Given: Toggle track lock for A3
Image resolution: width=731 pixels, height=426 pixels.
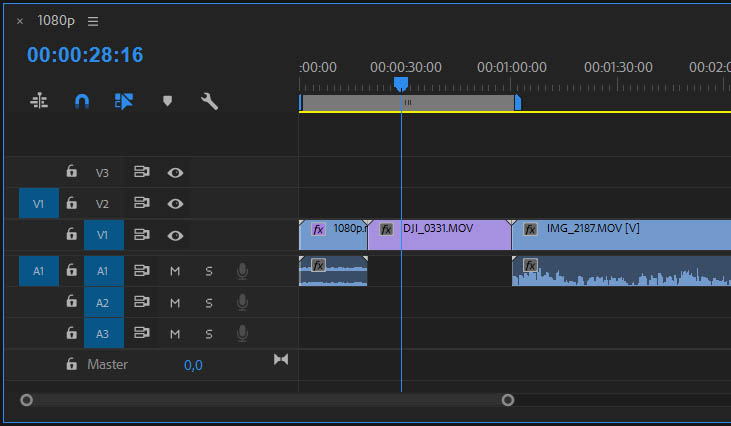Looking at the screenshot, I should [x=71, y=333].
